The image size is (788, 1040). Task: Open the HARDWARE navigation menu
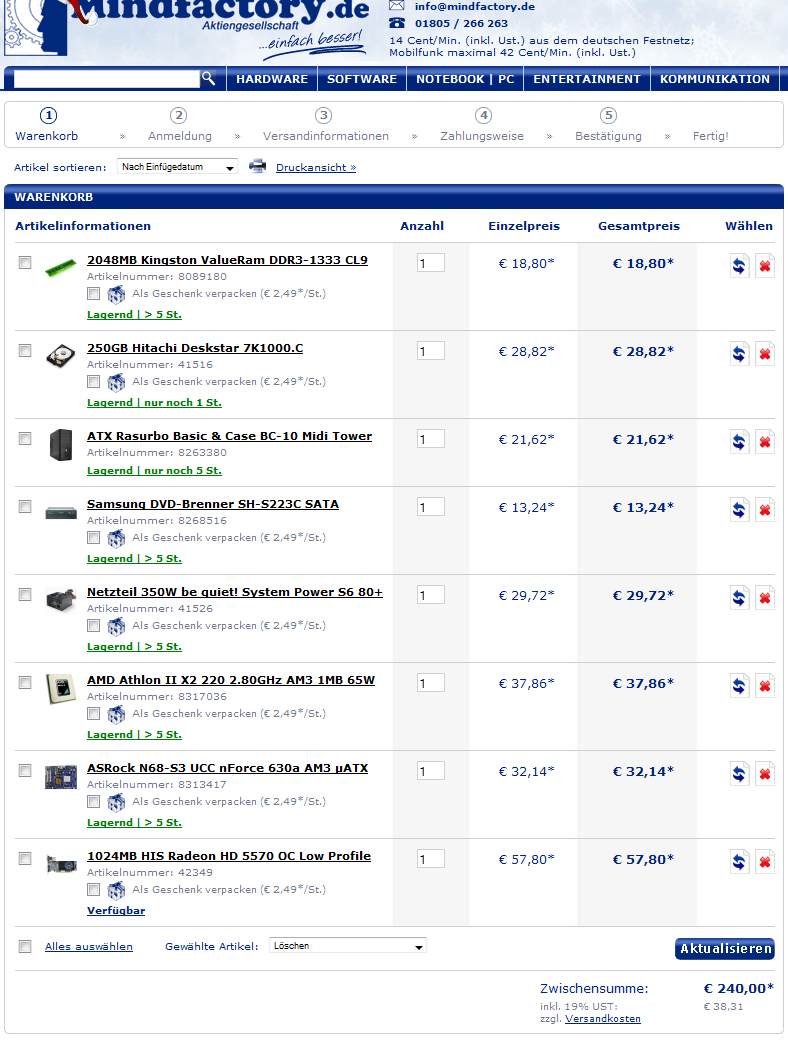click(x=272, y=79)
